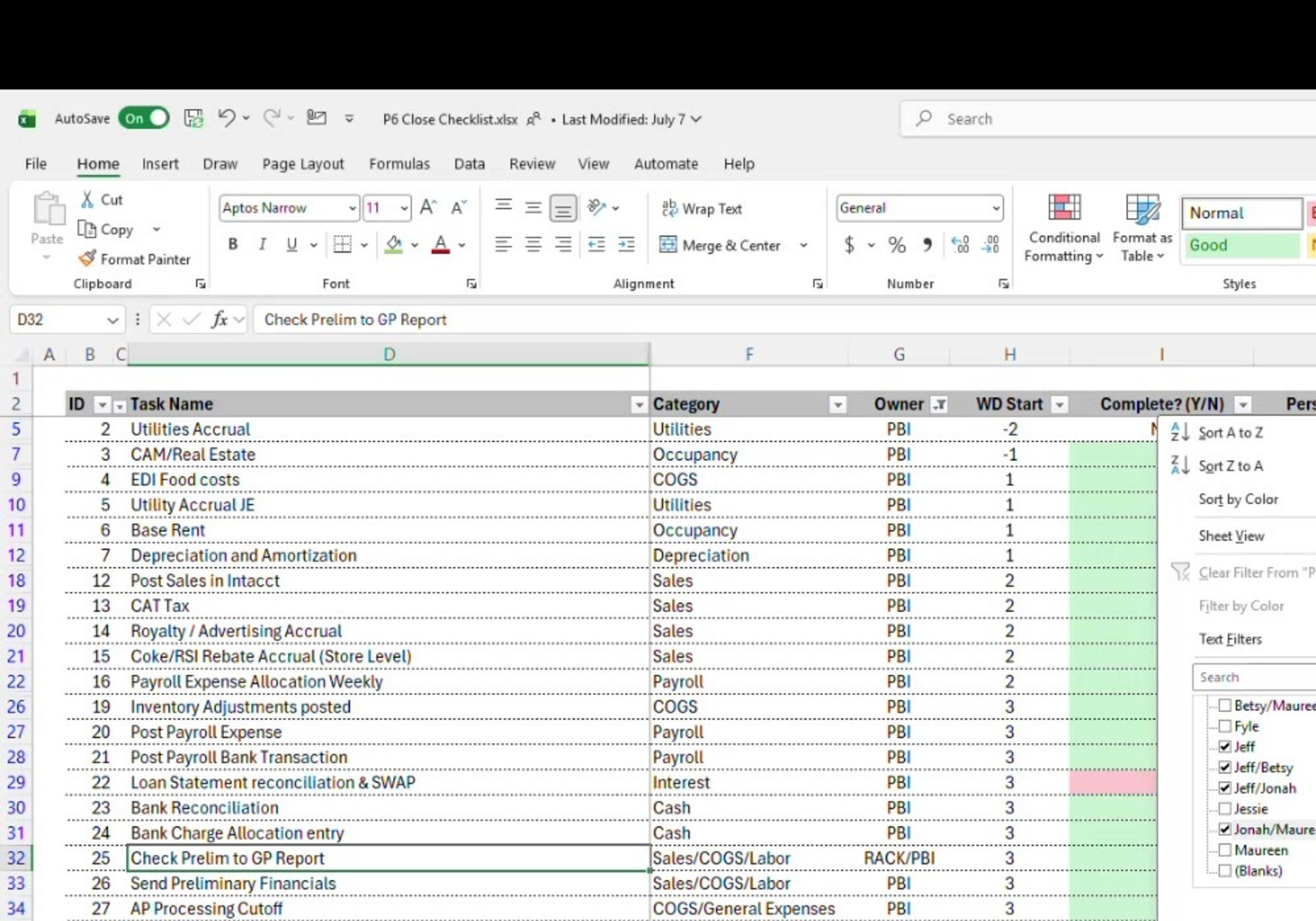Activate the Format Painter brush

87,258
